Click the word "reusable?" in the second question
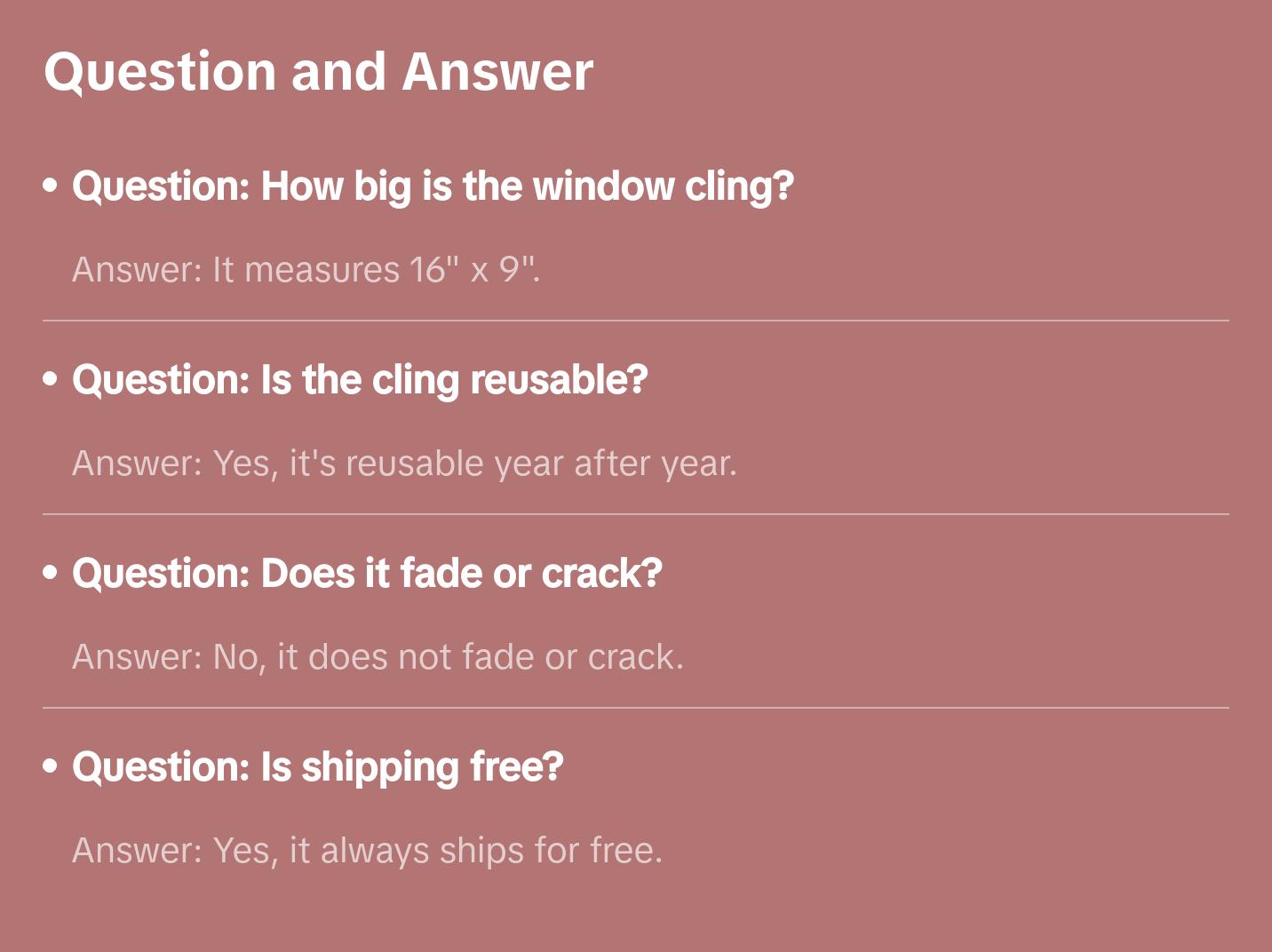 click(559, 380)
